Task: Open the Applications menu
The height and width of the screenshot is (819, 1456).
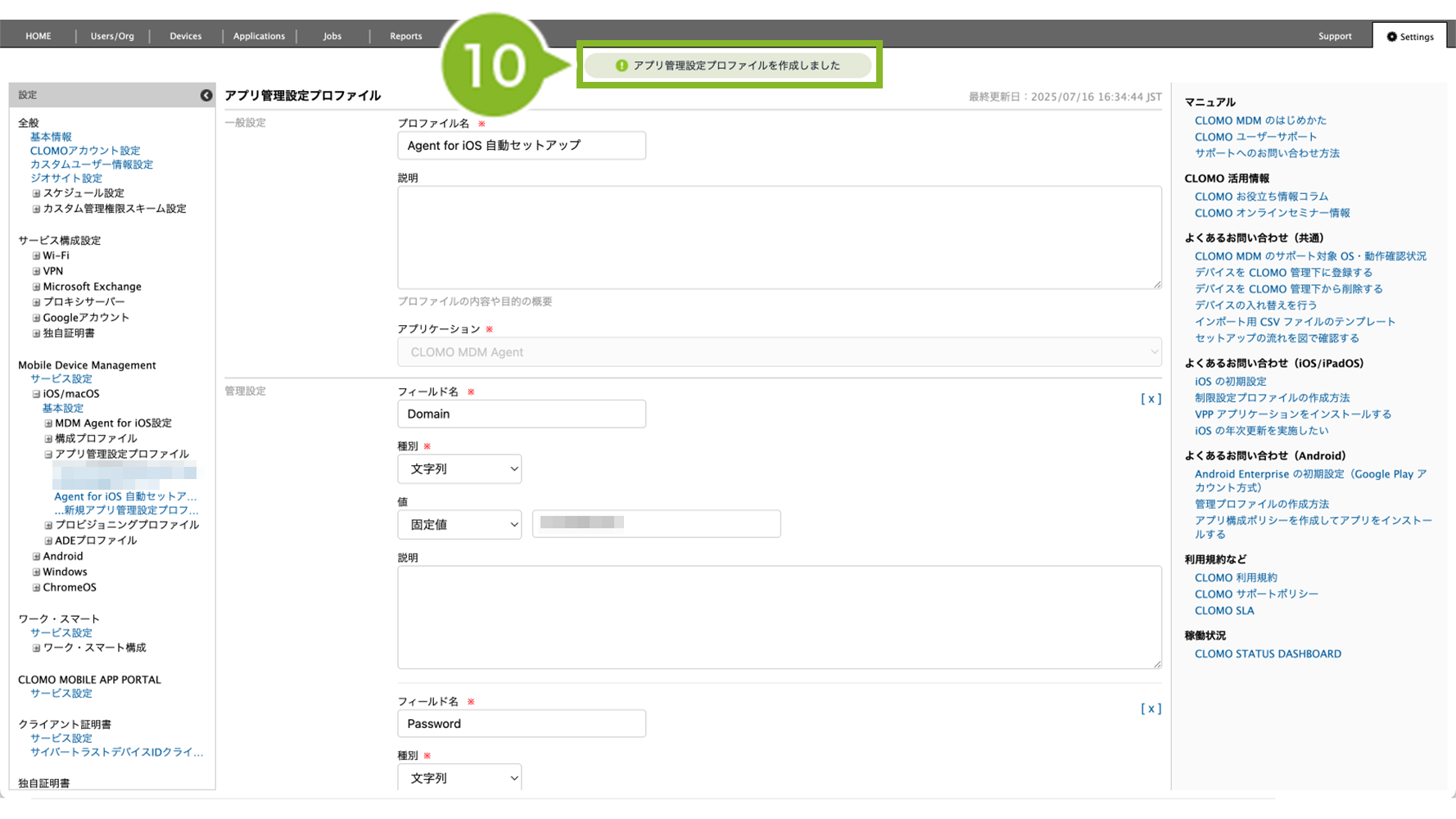Action: pyautogui.click(x=259, y=36)
